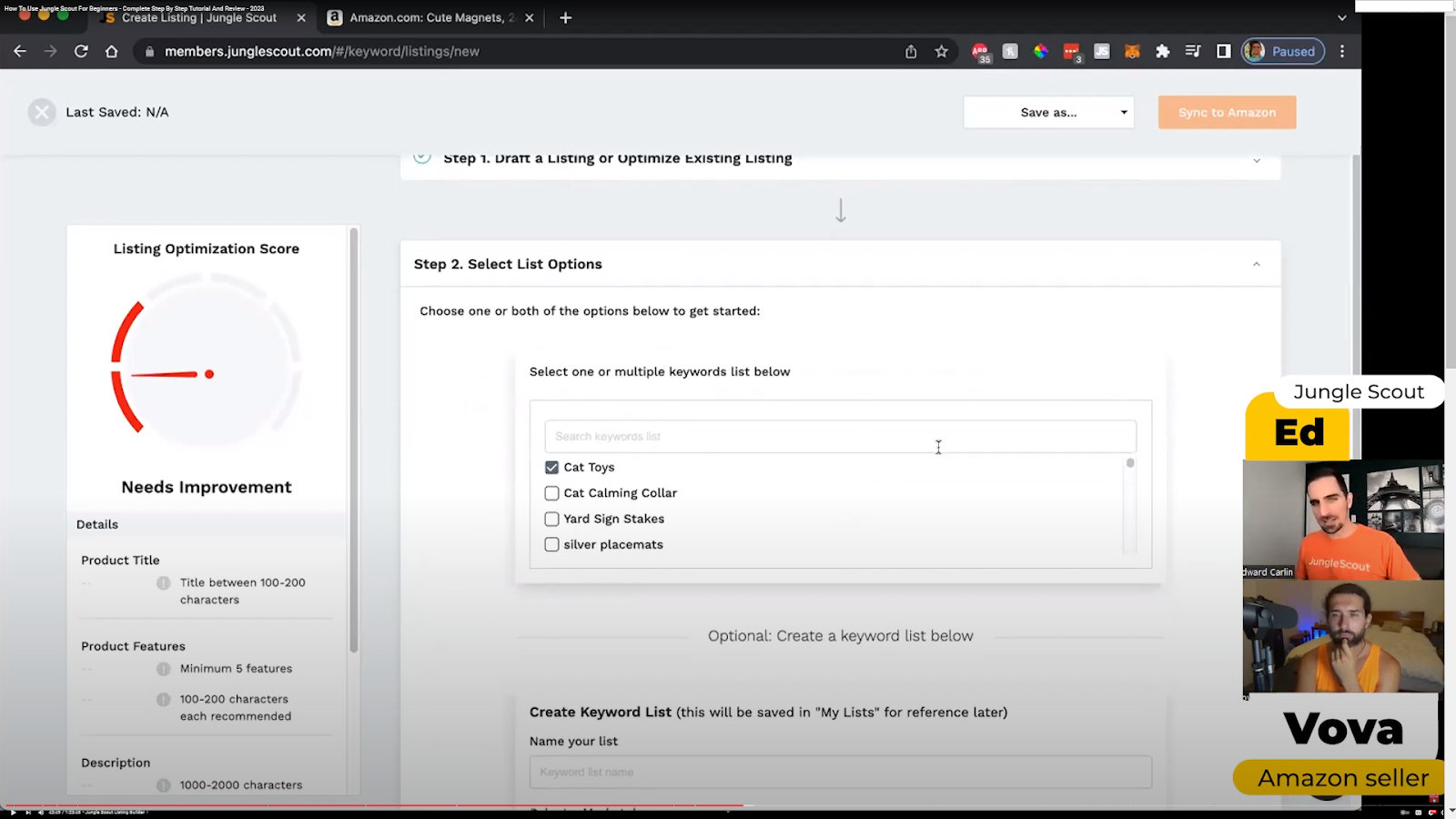Open the MetaMask fox extension
The height and width of the screenshot is (819, 1456).
(1132, 52)
